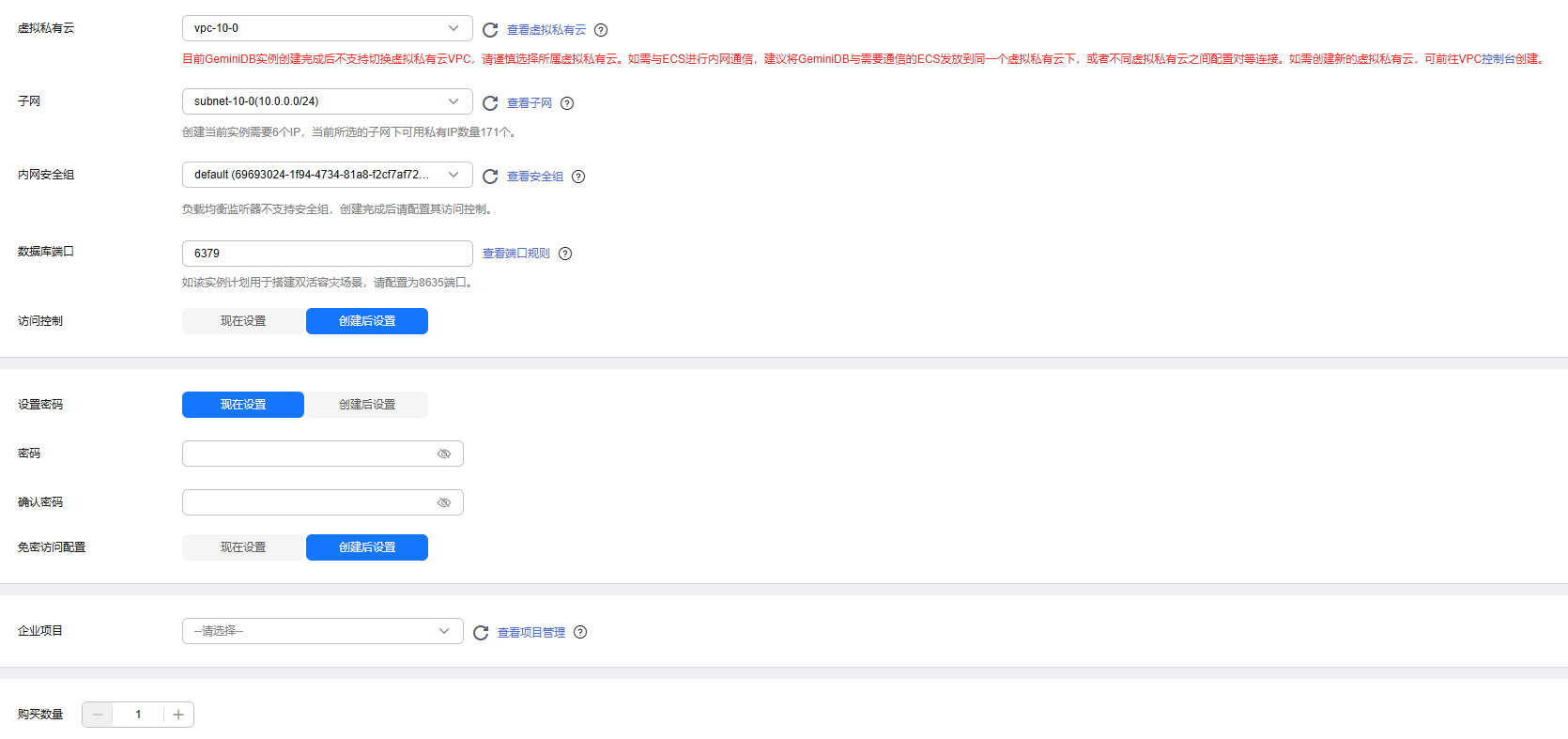The image size is (1568, 739).
Task: Click help icon next to 查看端口规则
Action: (x=565, y=254)
